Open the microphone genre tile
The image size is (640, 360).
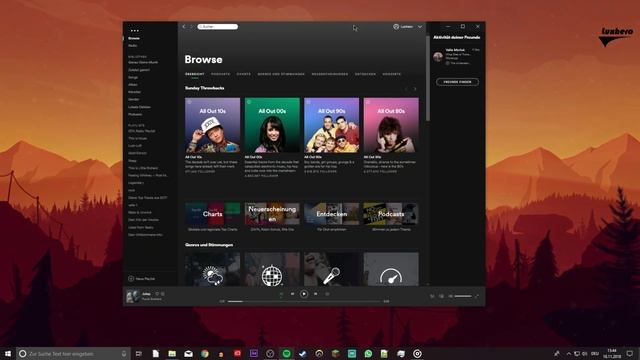pos(331,269)
